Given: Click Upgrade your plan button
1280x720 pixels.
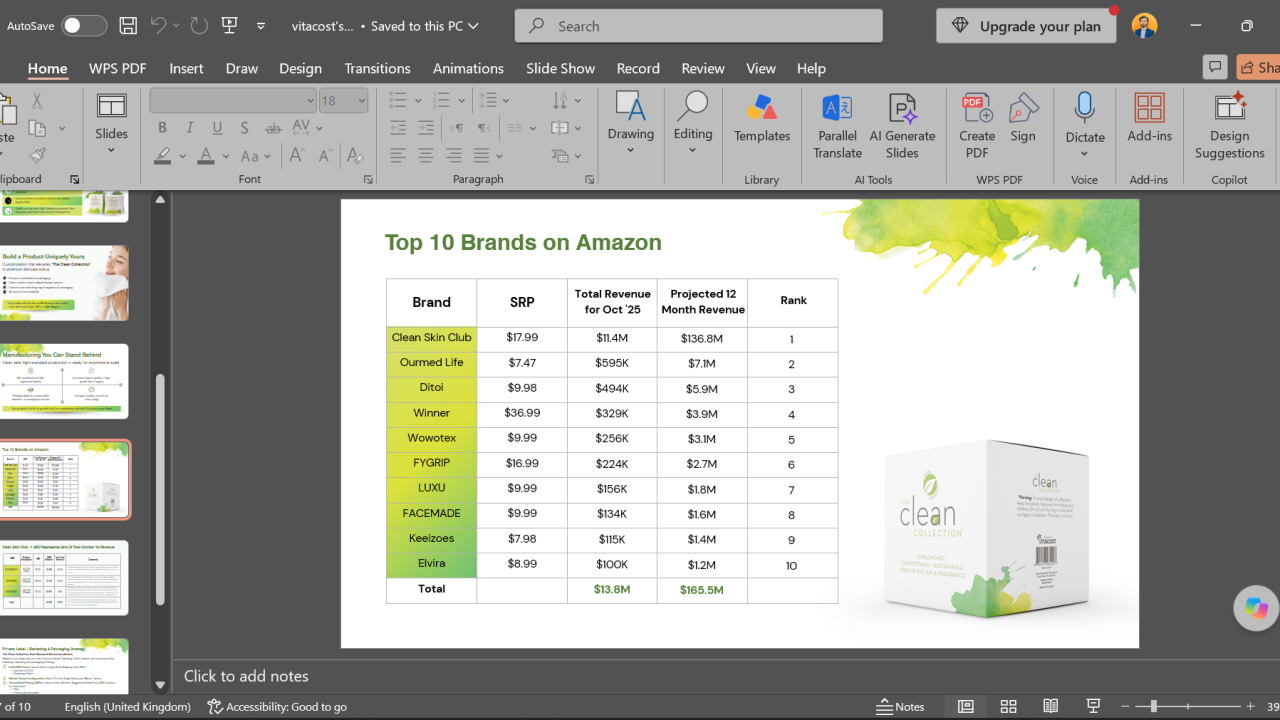Looking at the screenshot, I should point(1026,26).
